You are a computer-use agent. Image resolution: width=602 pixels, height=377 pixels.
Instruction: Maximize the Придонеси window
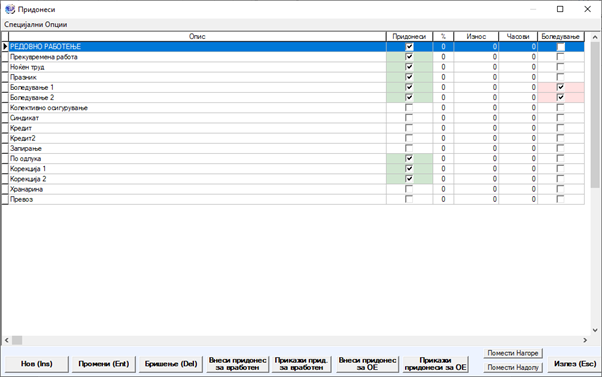560,9
